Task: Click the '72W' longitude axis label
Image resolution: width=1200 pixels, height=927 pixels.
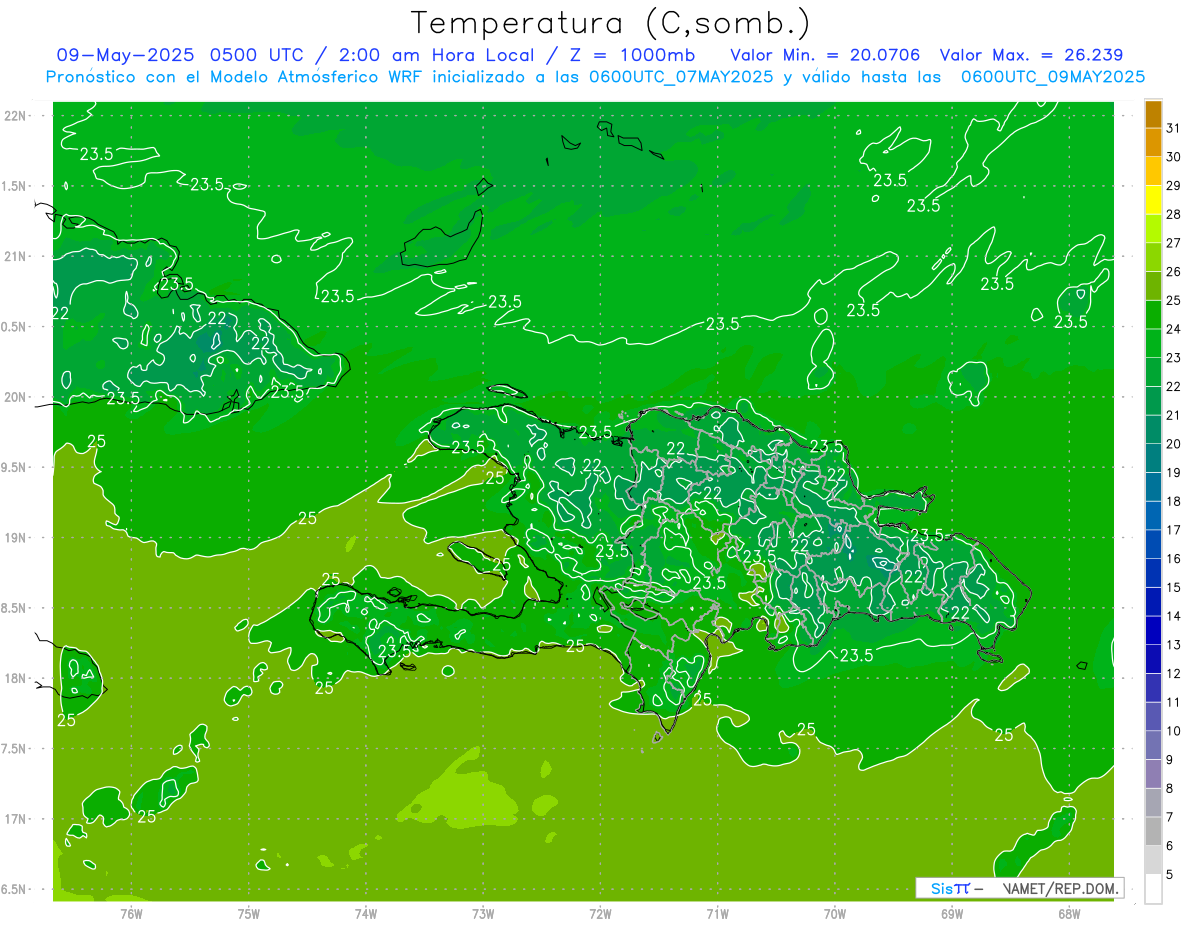Action: (x=600, y=913)
